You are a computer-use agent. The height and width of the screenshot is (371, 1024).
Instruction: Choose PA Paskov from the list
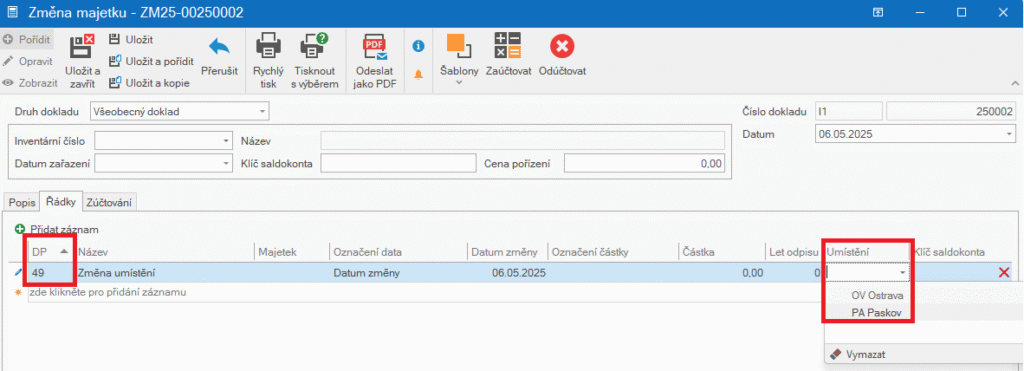pos(876,313)
